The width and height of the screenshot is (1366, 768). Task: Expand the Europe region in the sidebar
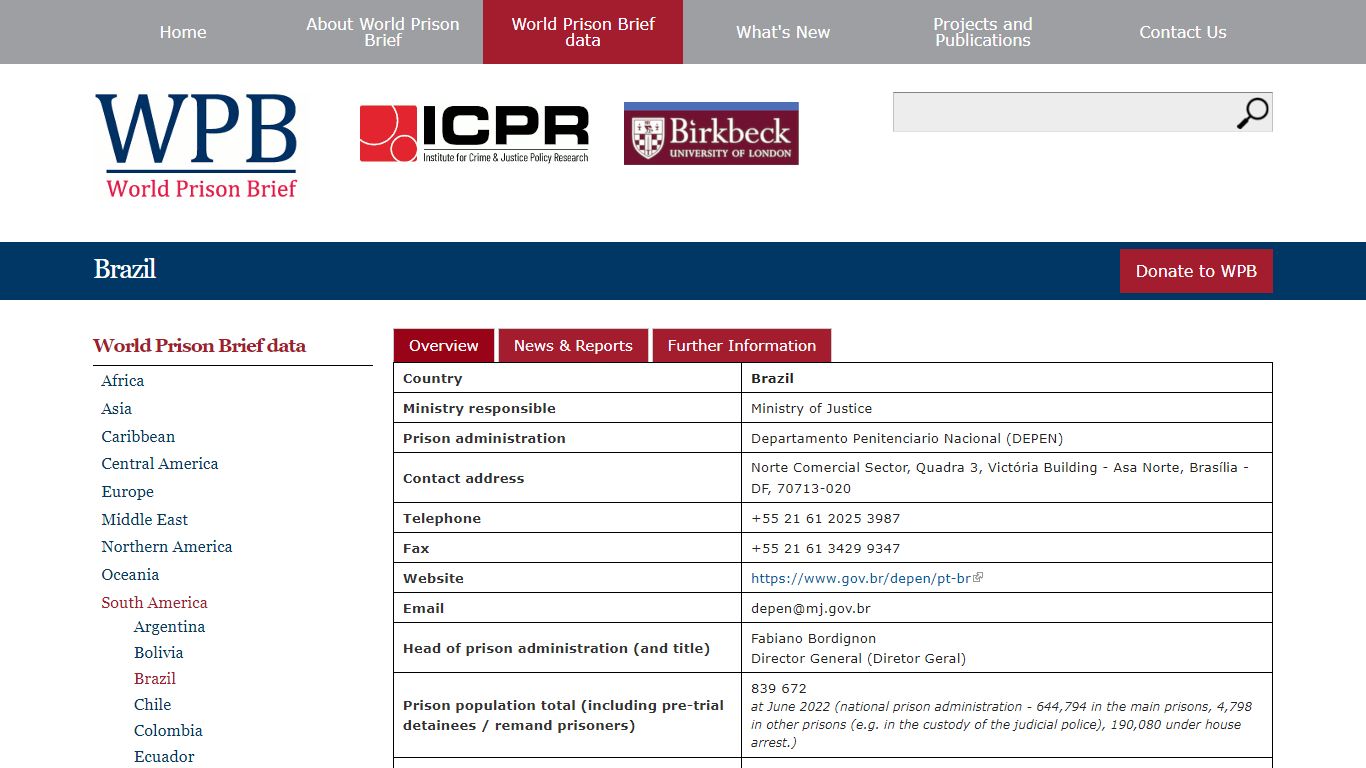(127, 491)
